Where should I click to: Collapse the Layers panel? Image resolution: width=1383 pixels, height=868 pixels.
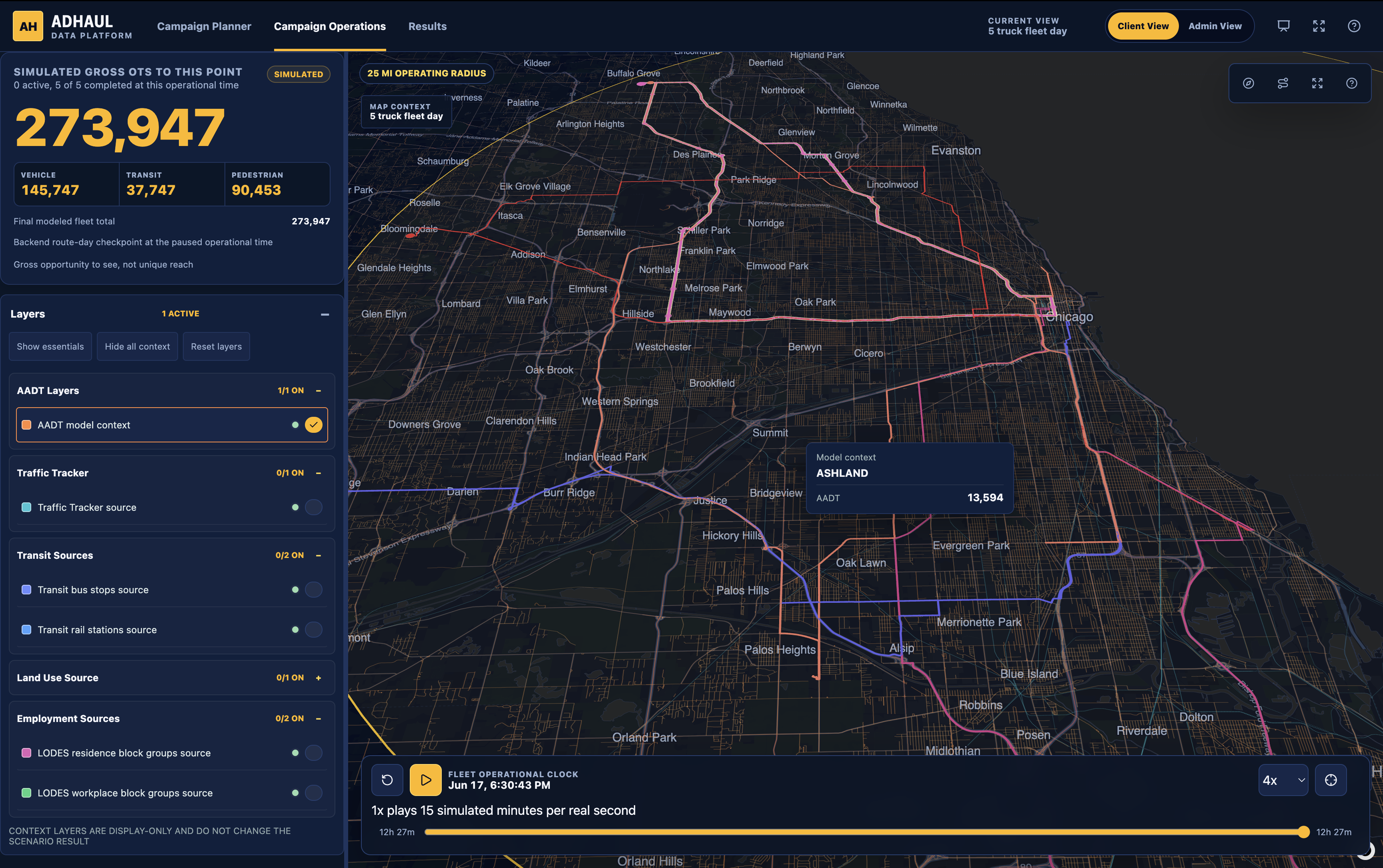pyautogui.click(x=325, y=314)
